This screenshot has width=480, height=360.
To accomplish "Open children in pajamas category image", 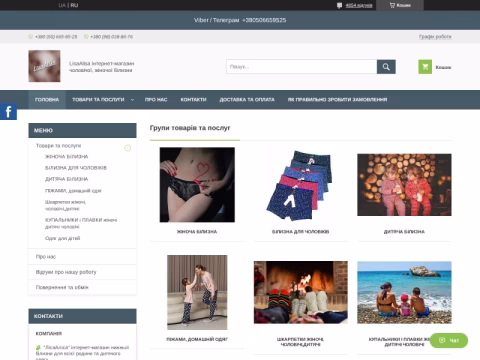I will point(404,185).
